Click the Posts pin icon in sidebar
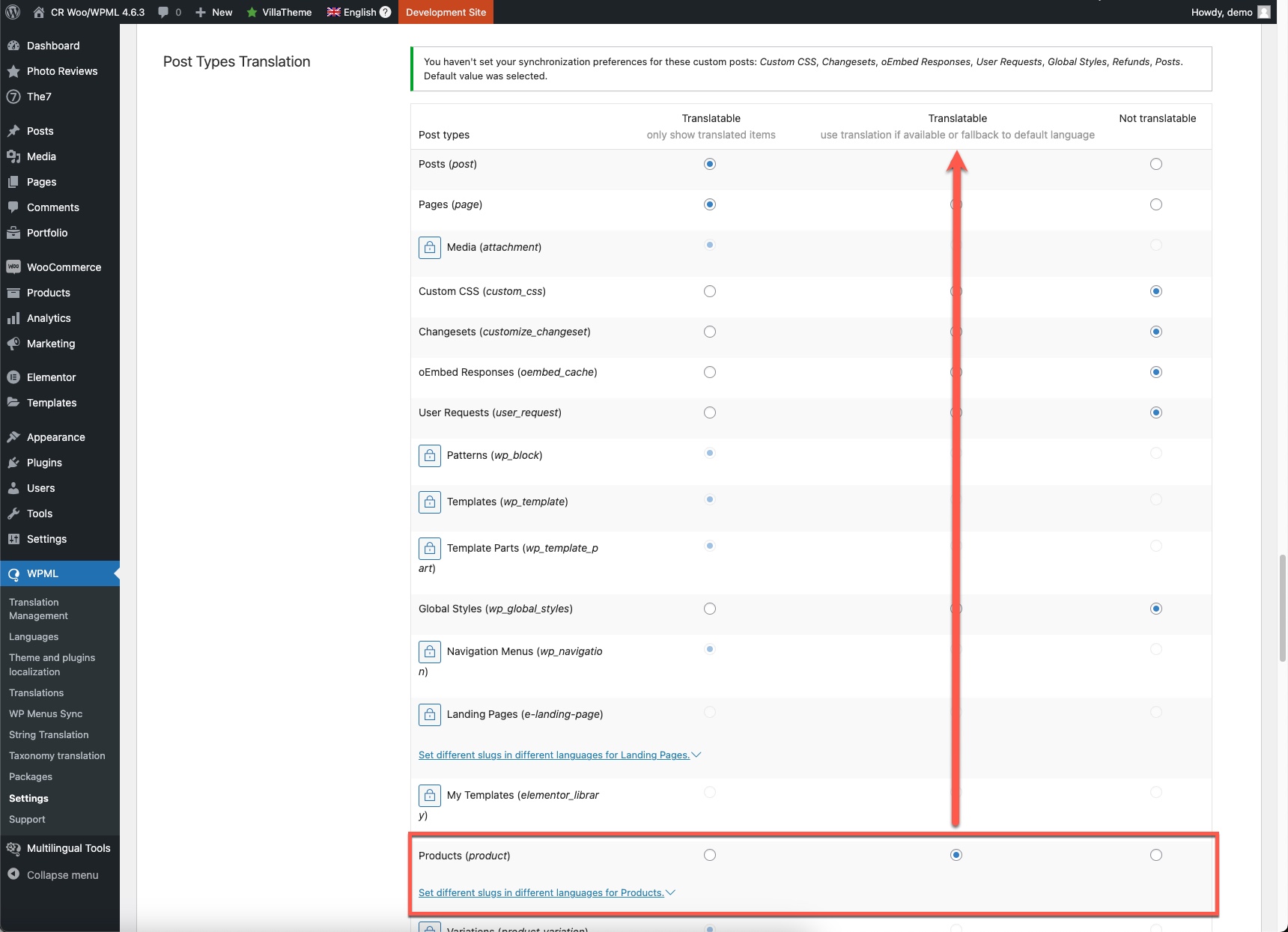Image resolution: width=1288 pixels, height=932 pixels. click(13, 131)
